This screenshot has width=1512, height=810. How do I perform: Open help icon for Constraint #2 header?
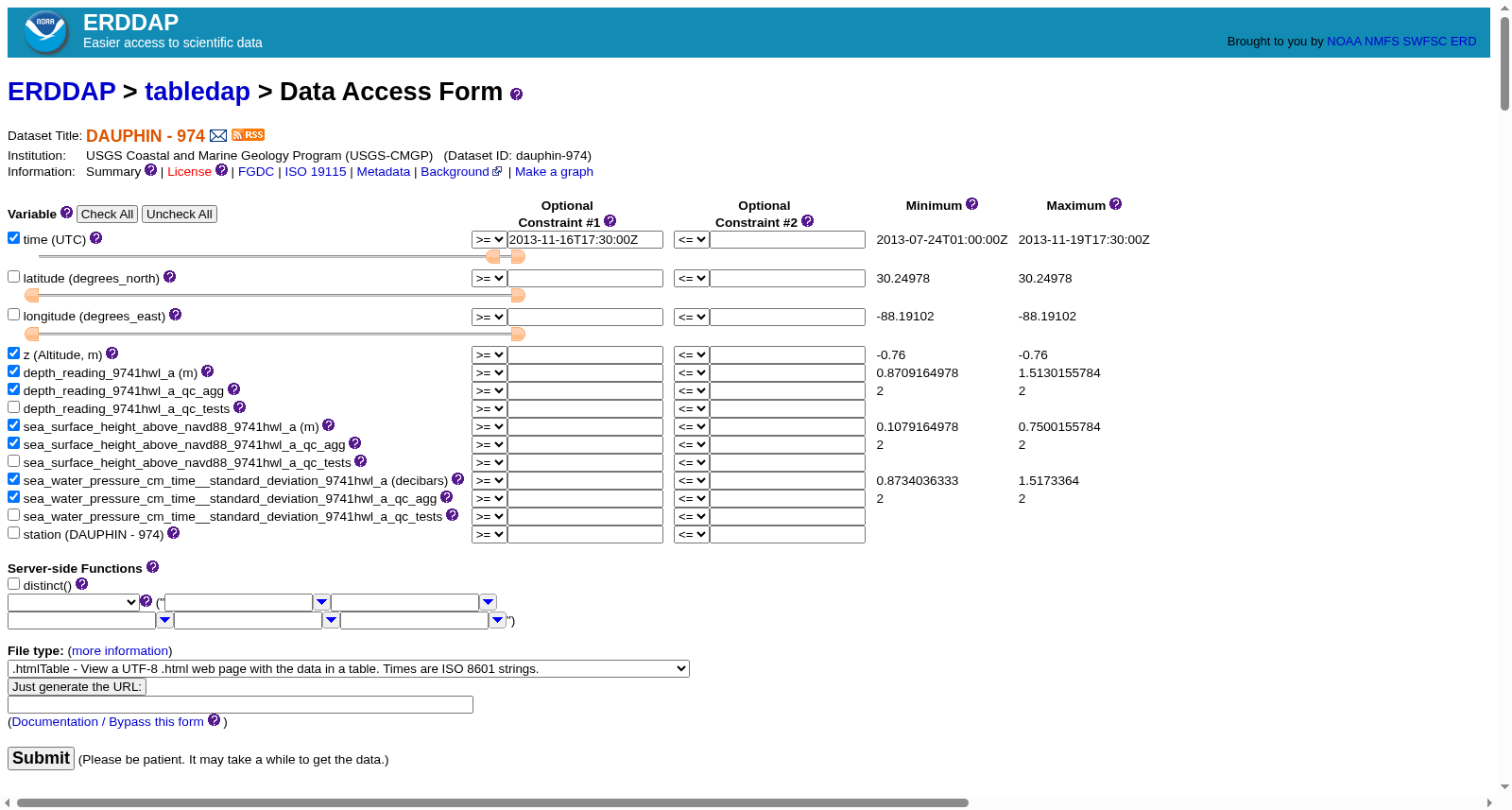click(807, 221)
